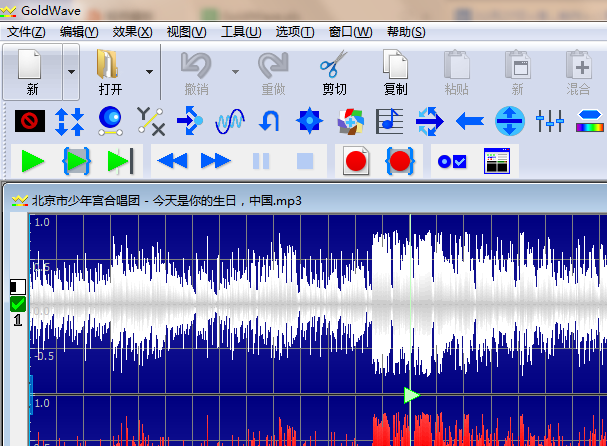Toggle the green channel checkmark
This screenshot has width=607, height=446.
point(18,303)
